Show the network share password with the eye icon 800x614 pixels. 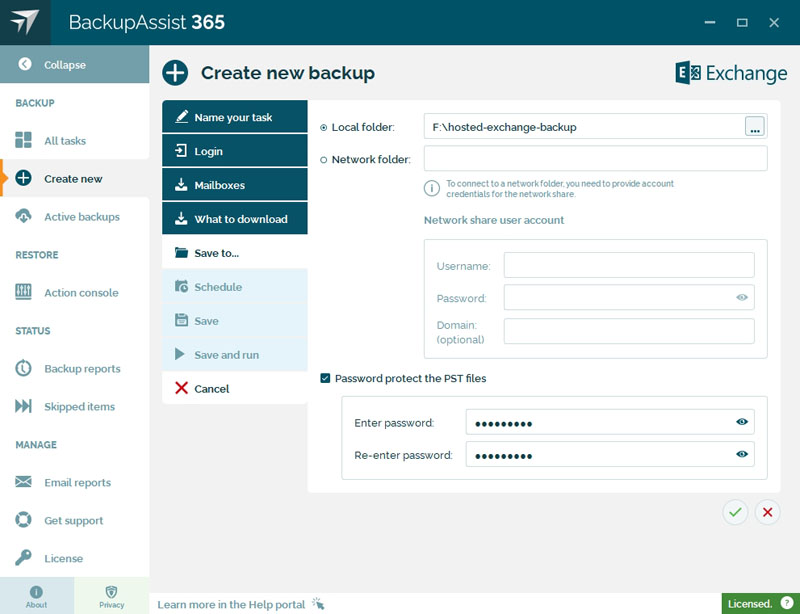[742, 297]
